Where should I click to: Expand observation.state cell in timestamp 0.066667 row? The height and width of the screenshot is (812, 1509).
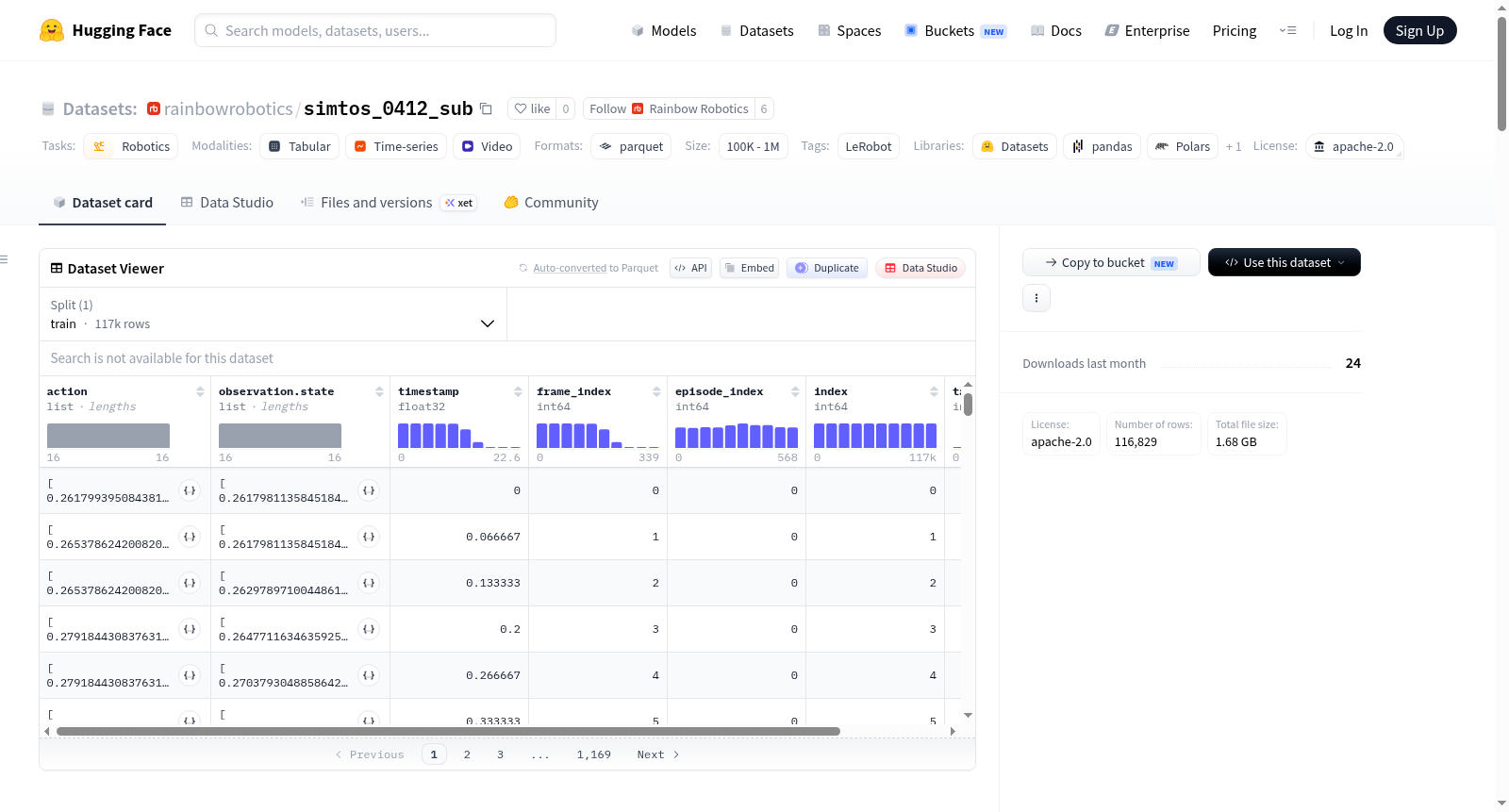[369, 537]
